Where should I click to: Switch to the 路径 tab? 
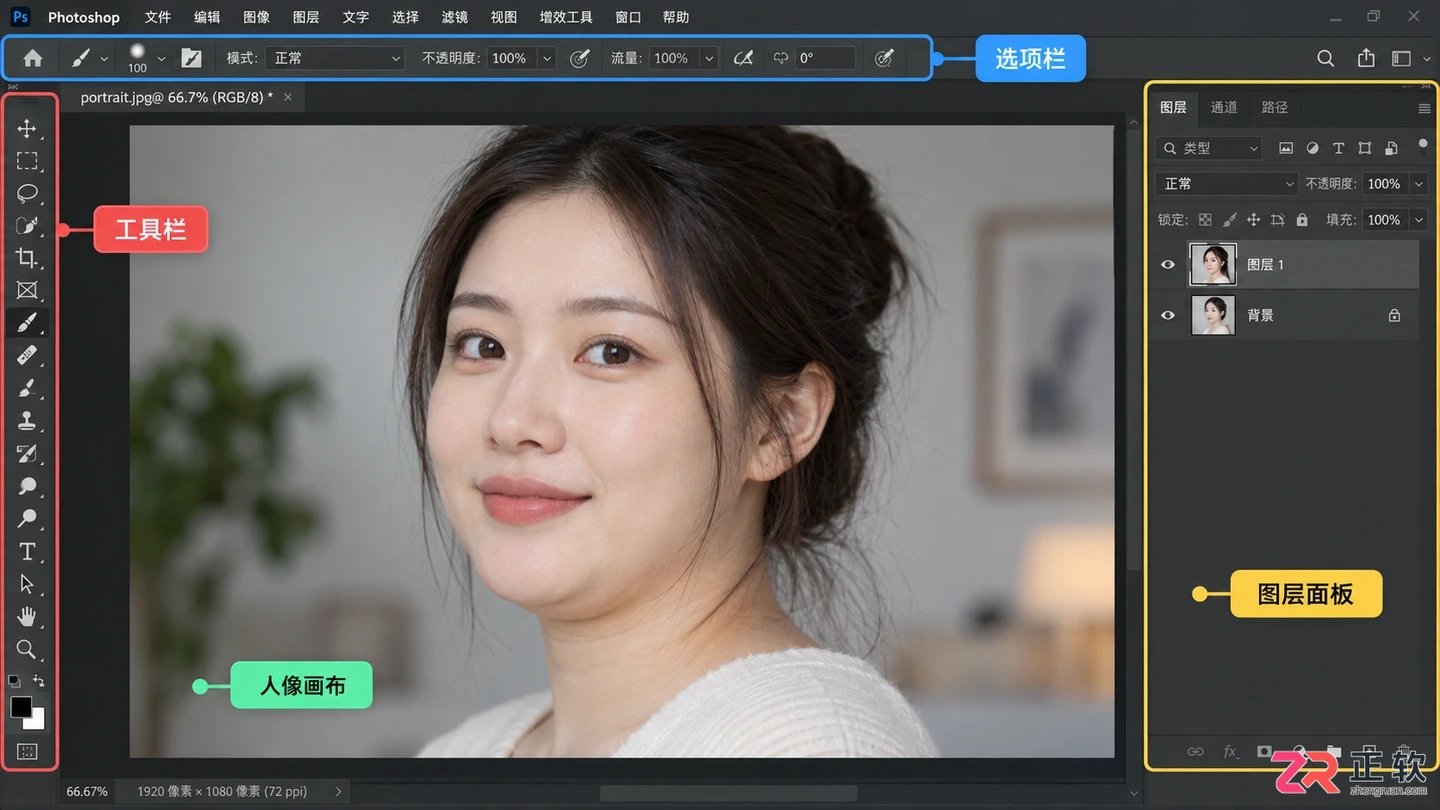click(x=1274, y=107)
